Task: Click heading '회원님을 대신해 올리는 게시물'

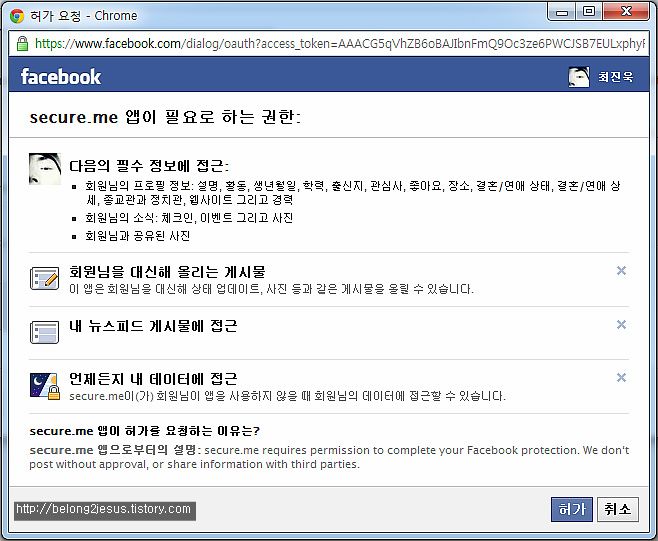Action: (x=167, y=272)
